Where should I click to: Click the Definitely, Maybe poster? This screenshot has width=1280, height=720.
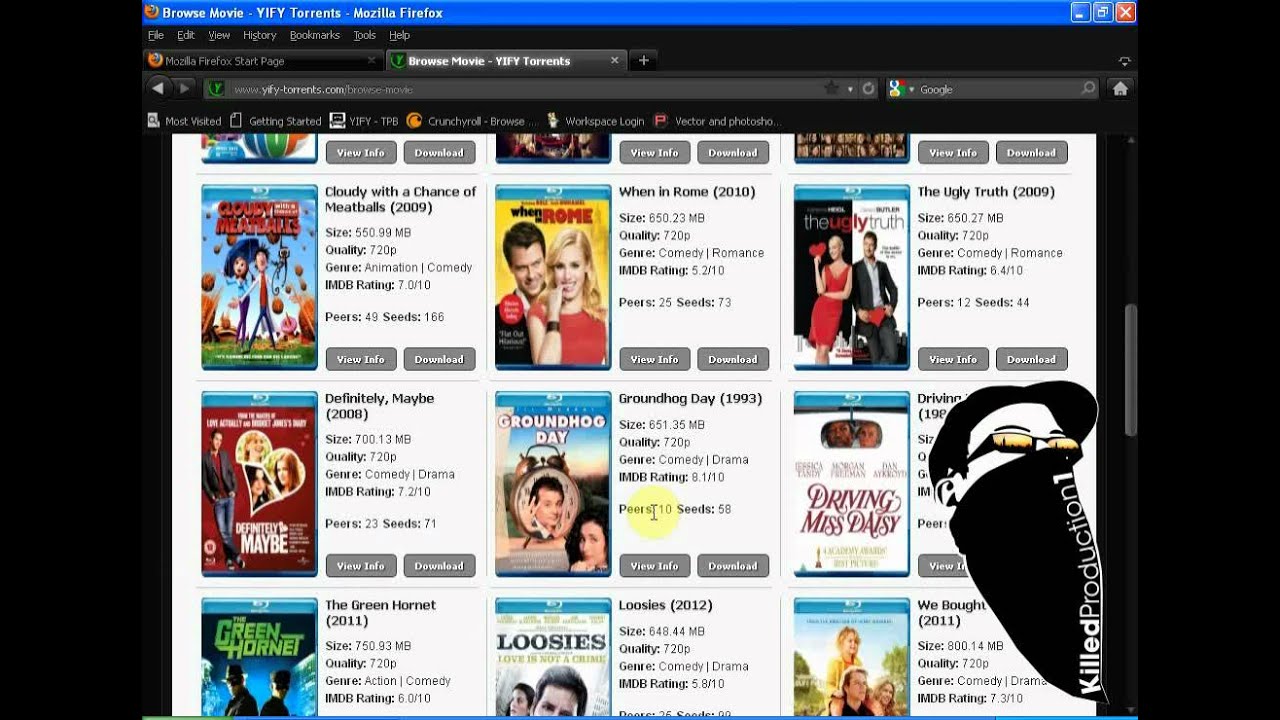pyautogui.click(x=259, y=484)
